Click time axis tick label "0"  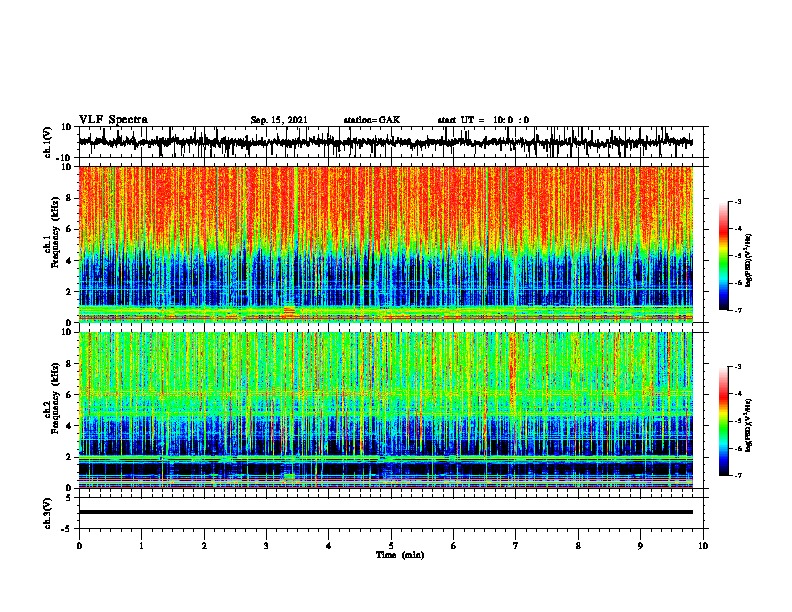click(x=79, y=545)
